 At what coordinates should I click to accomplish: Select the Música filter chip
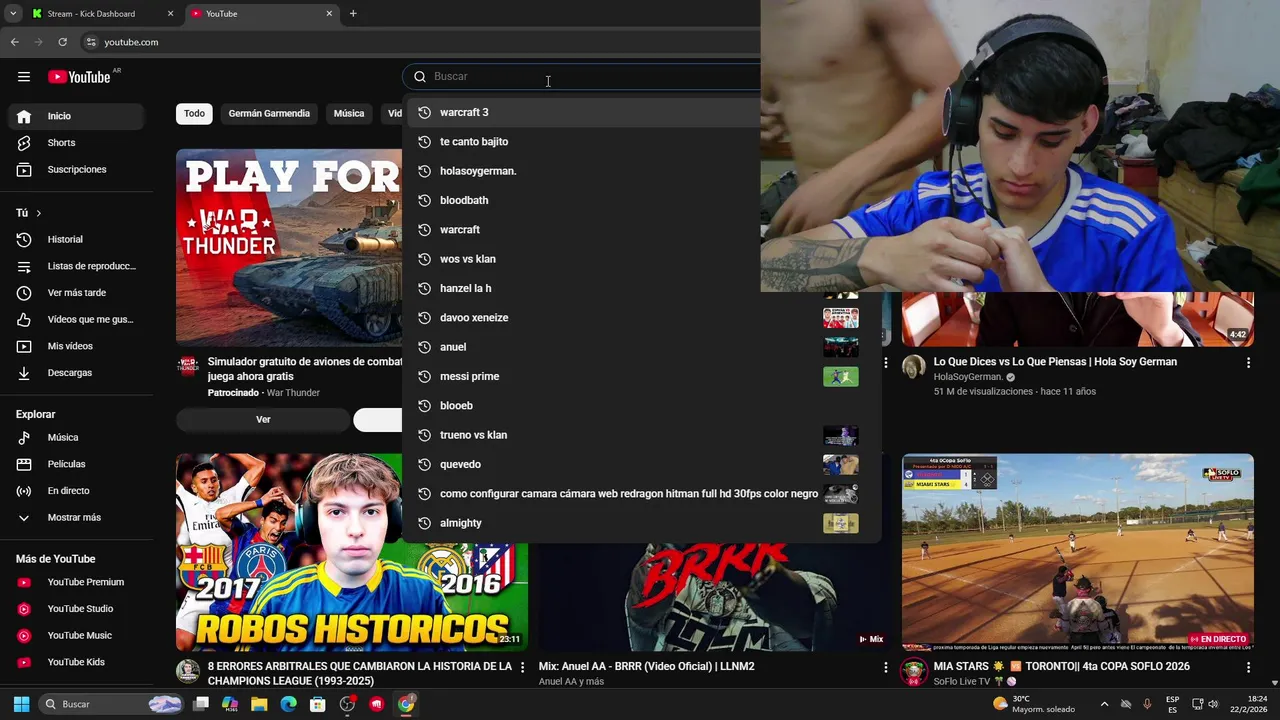348,113
